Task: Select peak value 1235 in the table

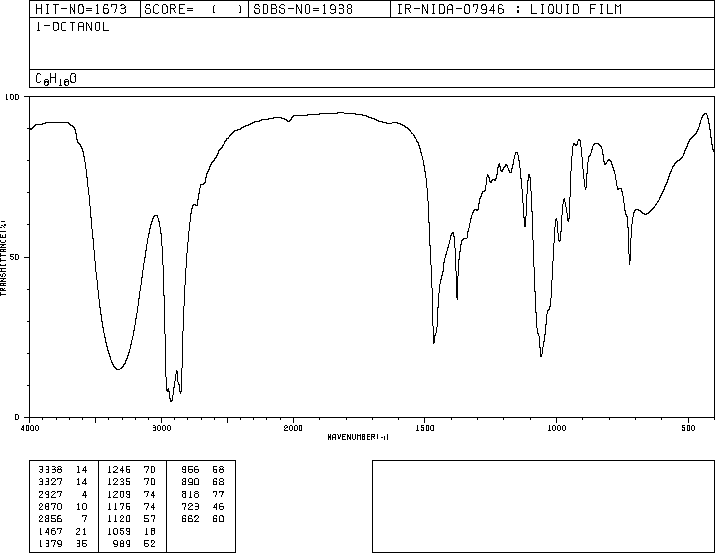Action: click(x=119, y=482)
